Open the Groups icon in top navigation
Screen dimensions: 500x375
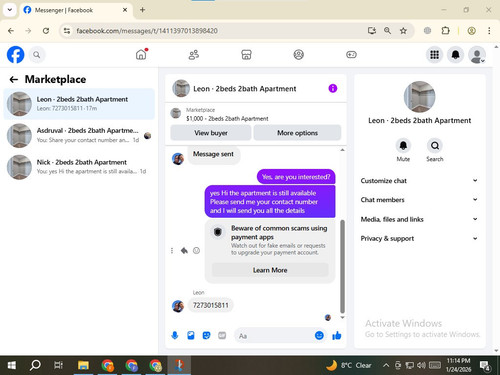click(299, 54)
